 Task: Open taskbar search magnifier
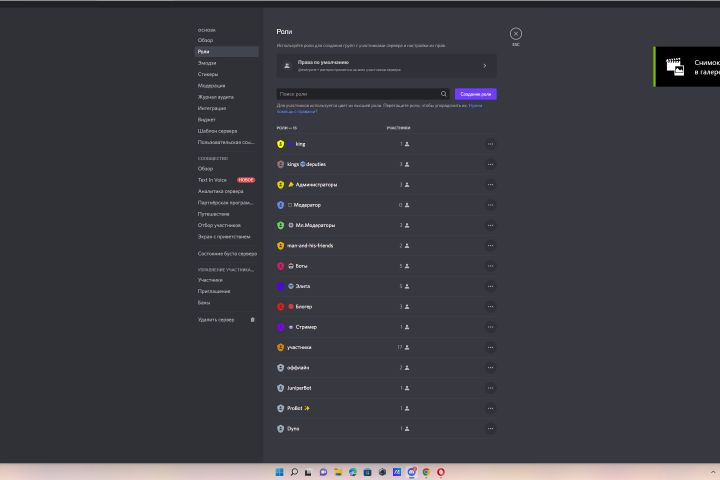tap(294, 472)
